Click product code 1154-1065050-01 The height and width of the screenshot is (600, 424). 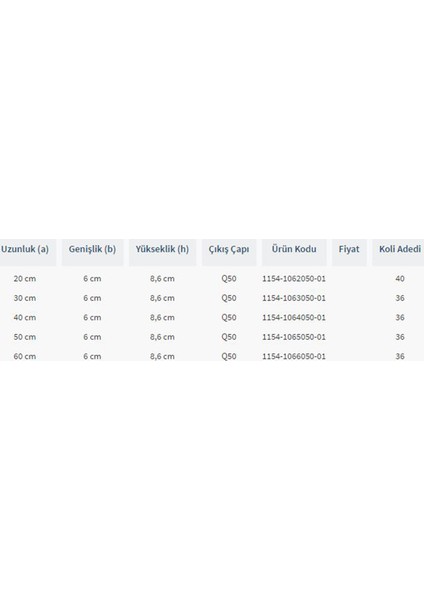tap(294, 337)
